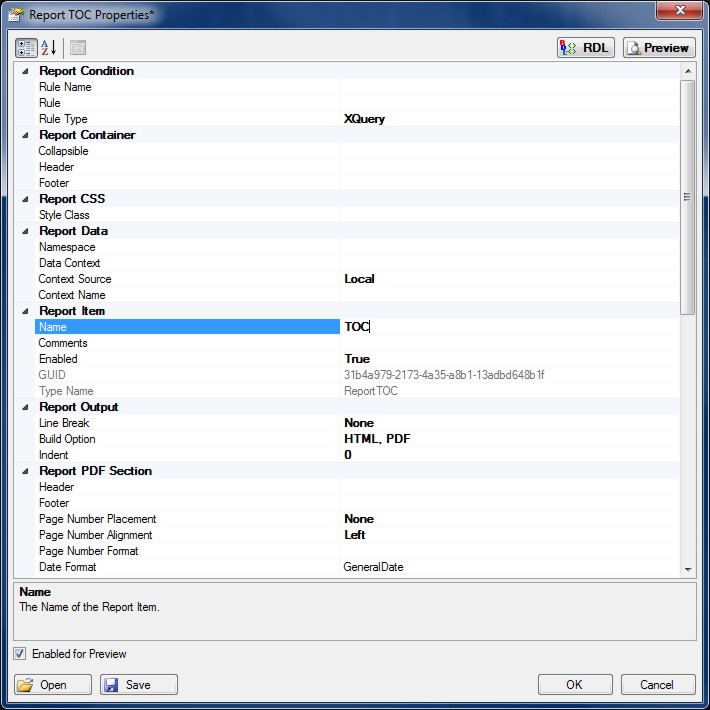Click the Open folder button
The height and width of the screenshot is (710, 710).
point(54,685)
